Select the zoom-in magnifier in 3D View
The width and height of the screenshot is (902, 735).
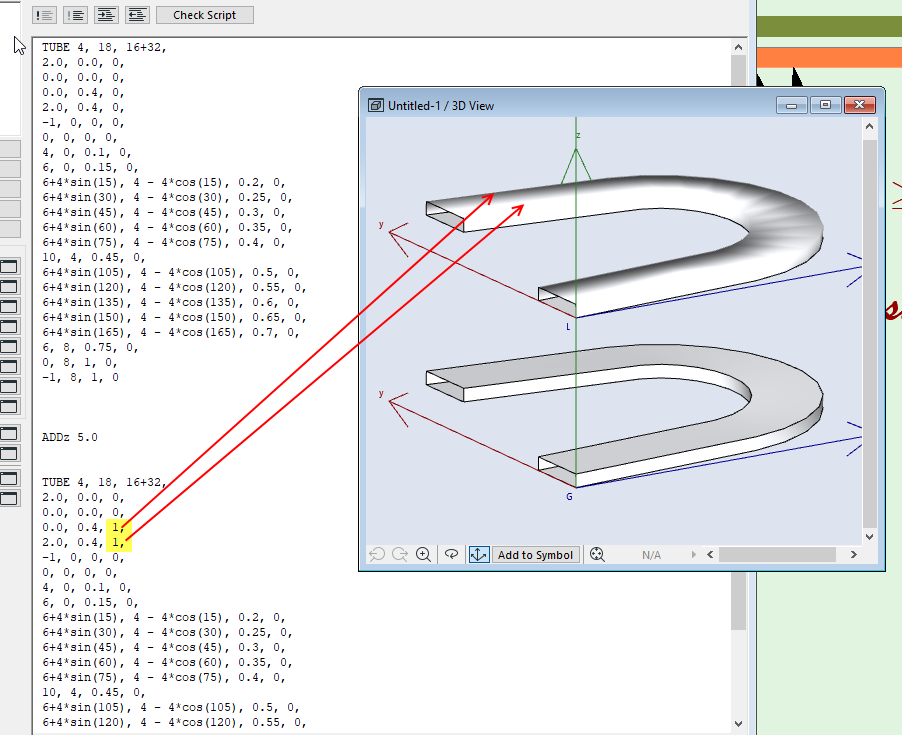coord(423,554)
